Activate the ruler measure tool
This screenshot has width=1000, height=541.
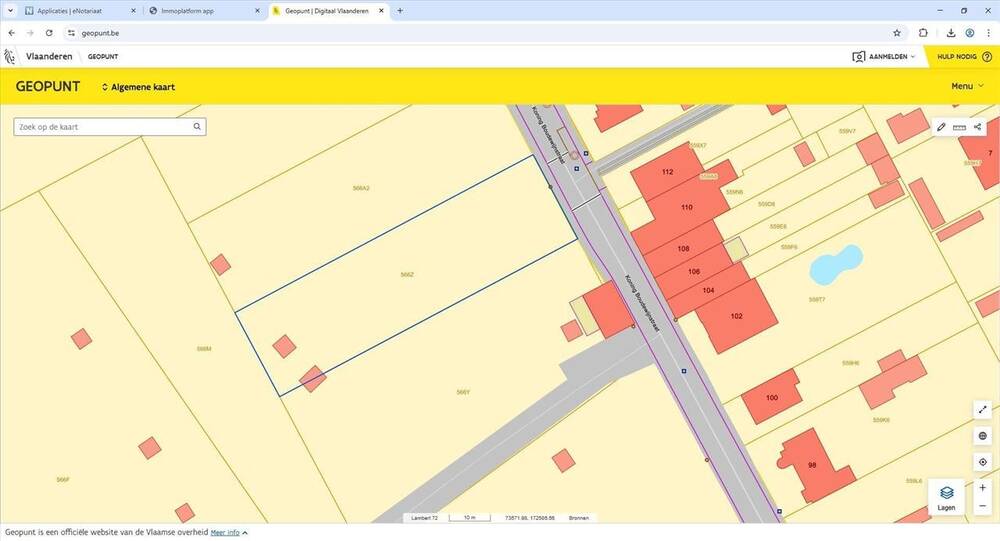click(x=959, y=127)
